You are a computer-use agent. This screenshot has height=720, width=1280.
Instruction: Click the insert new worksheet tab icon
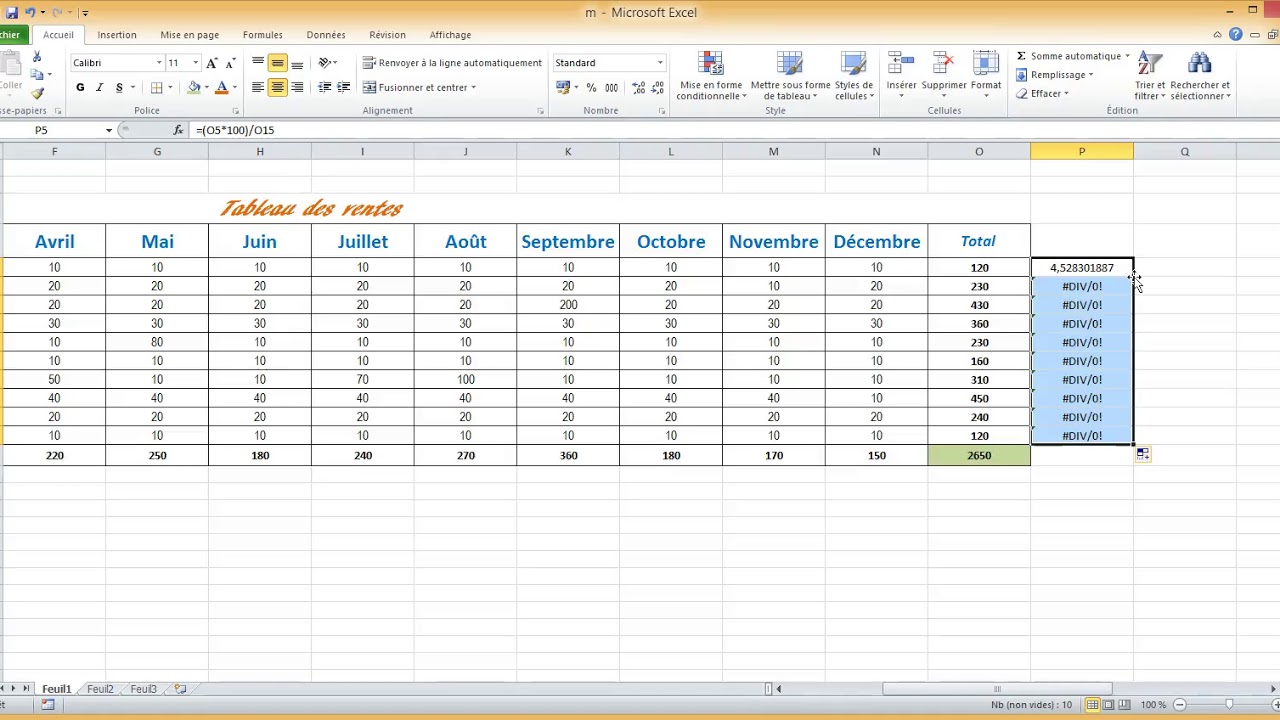click(180, 689)
